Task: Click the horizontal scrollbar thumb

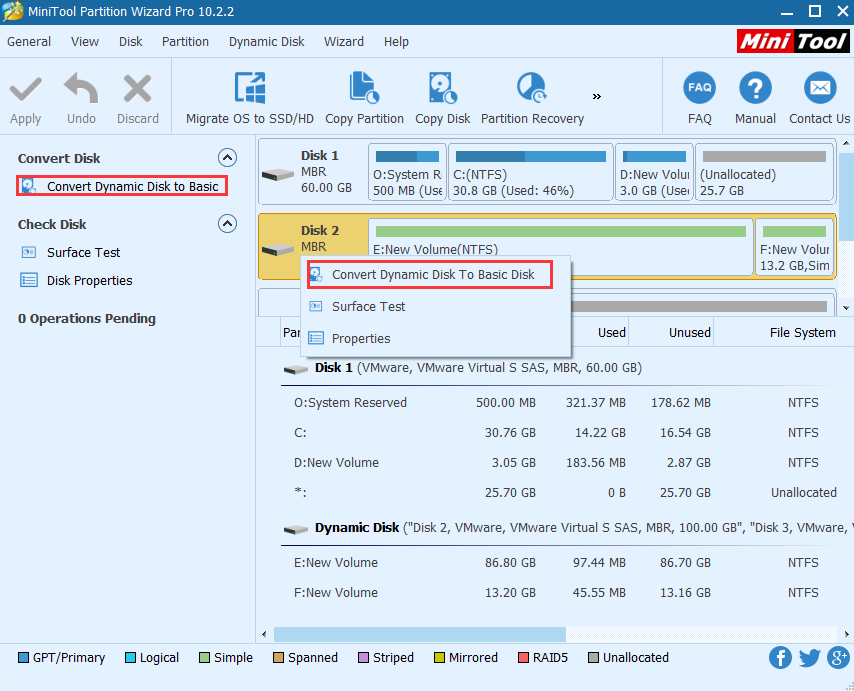Action: [419, 634]
